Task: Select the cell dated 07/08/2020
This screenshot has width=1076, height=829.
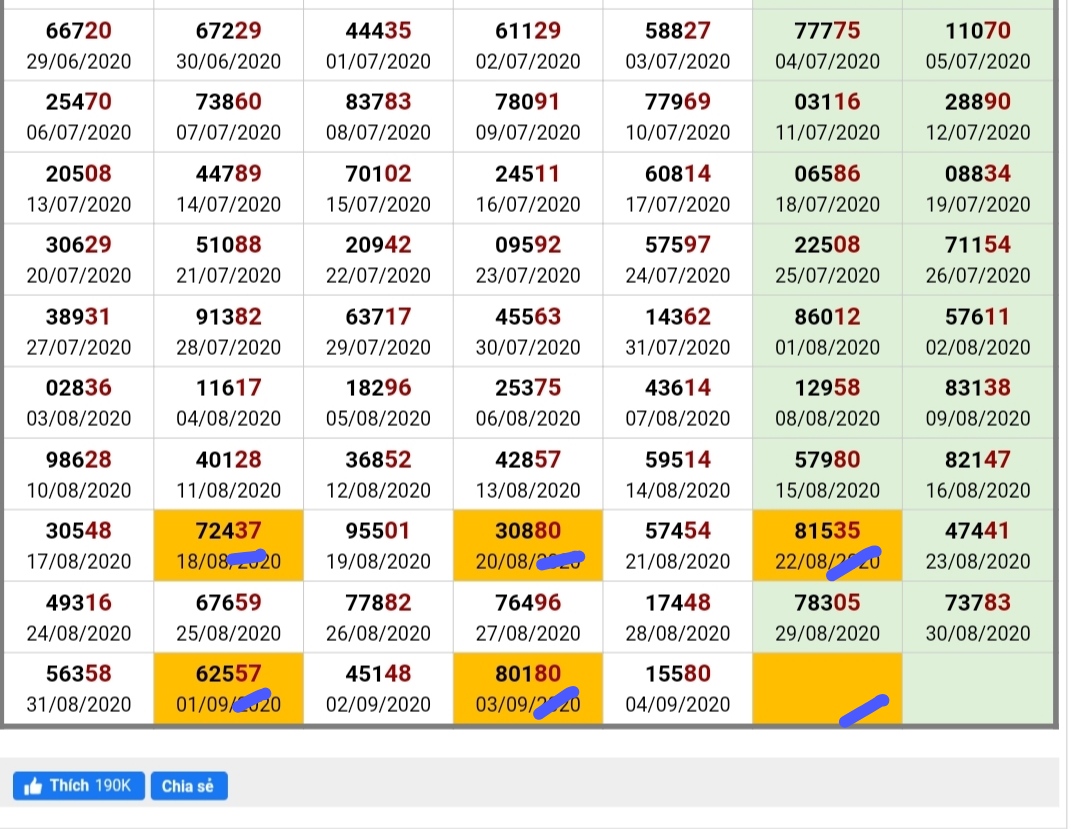Action: [678, 402]
